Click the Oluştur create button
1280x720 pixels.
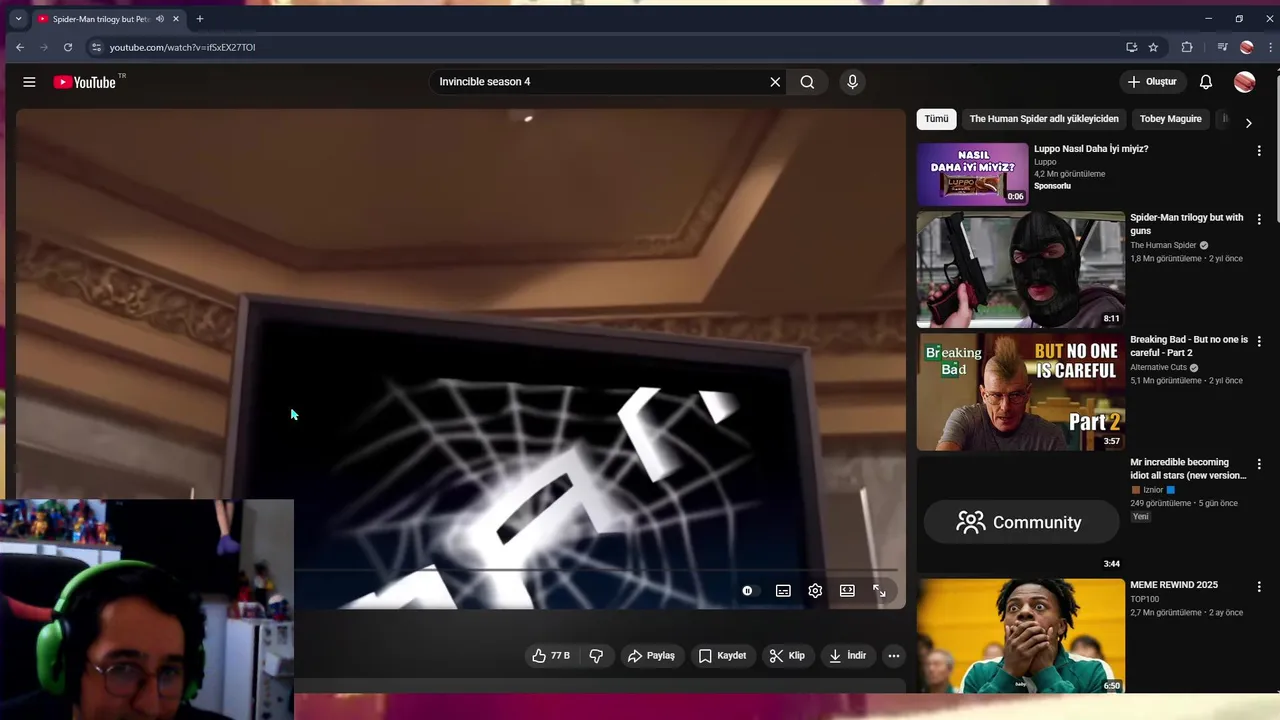pos(1151,82)
